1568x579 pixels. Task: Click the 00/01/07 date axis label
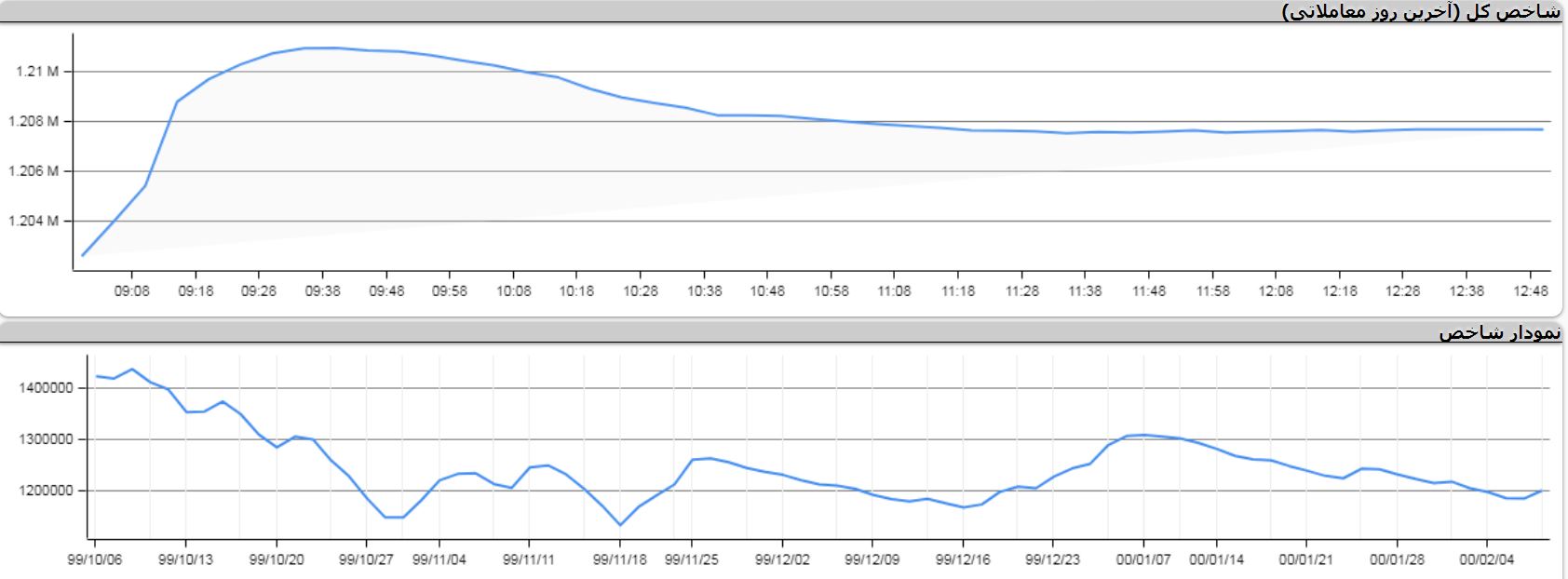(1142, 559)
